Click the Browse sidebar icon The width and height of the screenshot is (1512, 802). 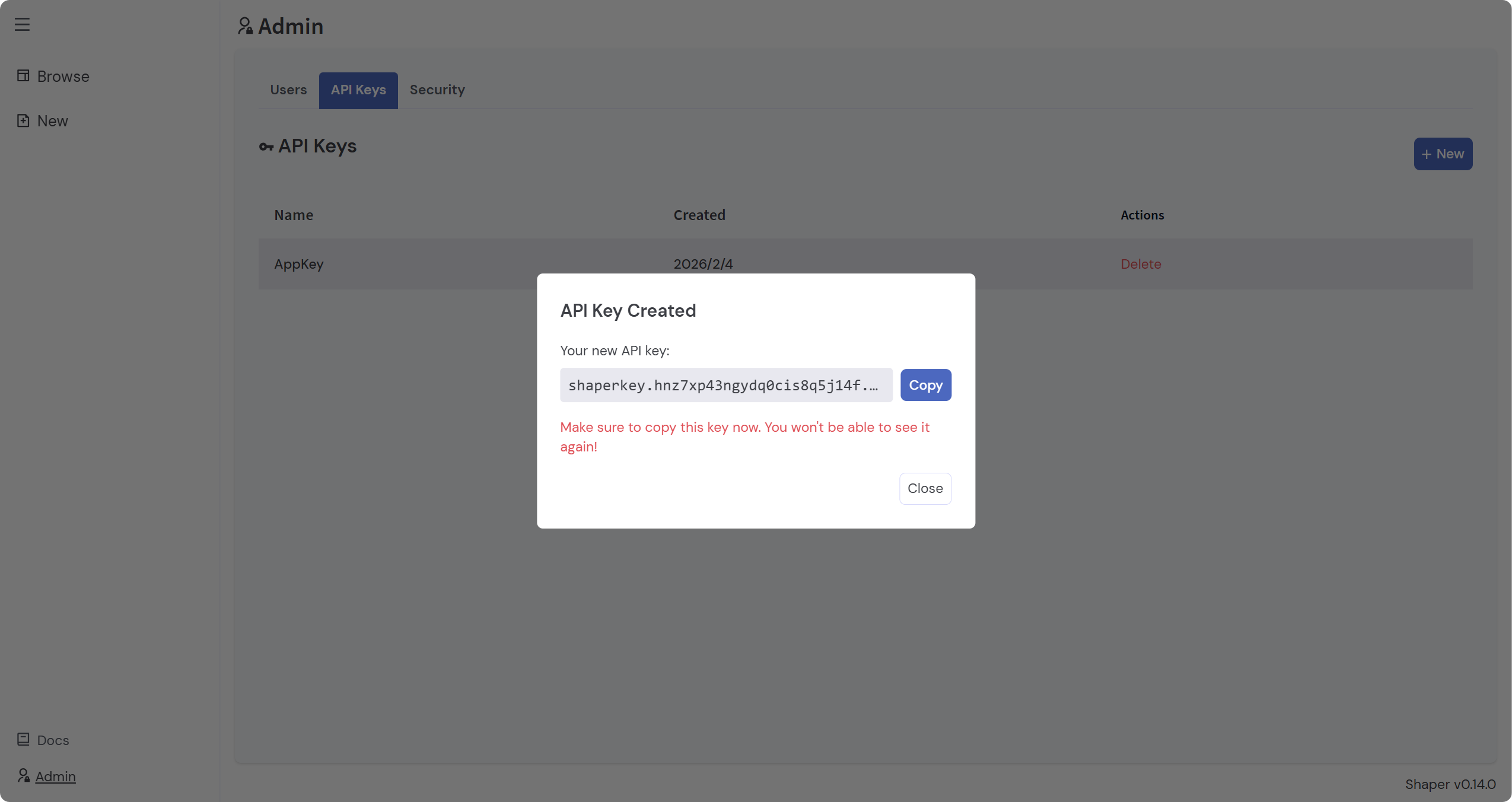tap(23, 76)
